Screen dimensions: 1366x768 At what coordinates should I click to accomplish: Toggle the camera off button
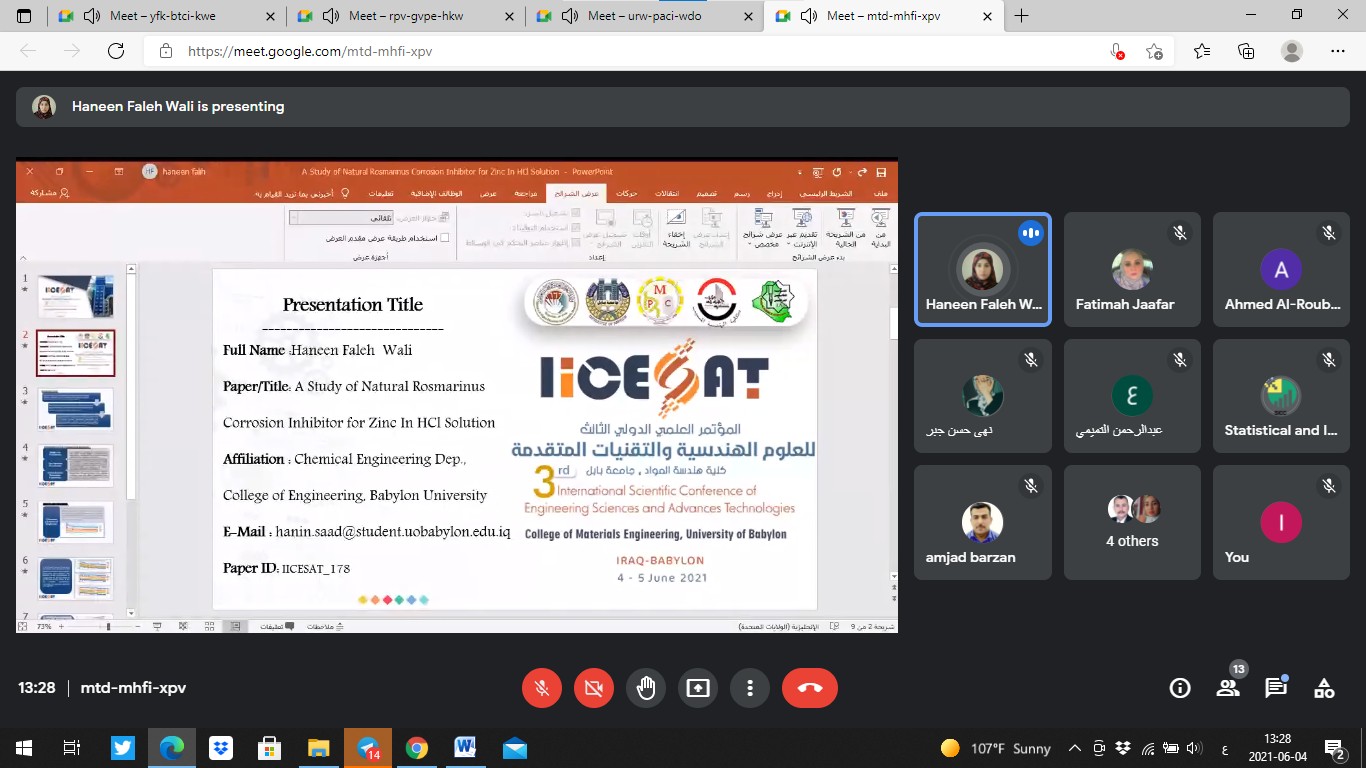coord(594,688)
